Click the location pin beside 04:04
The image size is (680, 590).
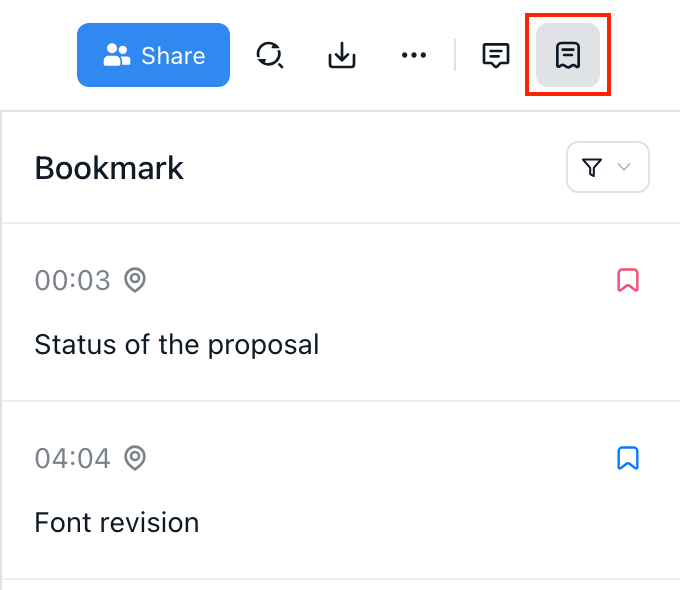(135, 458)
